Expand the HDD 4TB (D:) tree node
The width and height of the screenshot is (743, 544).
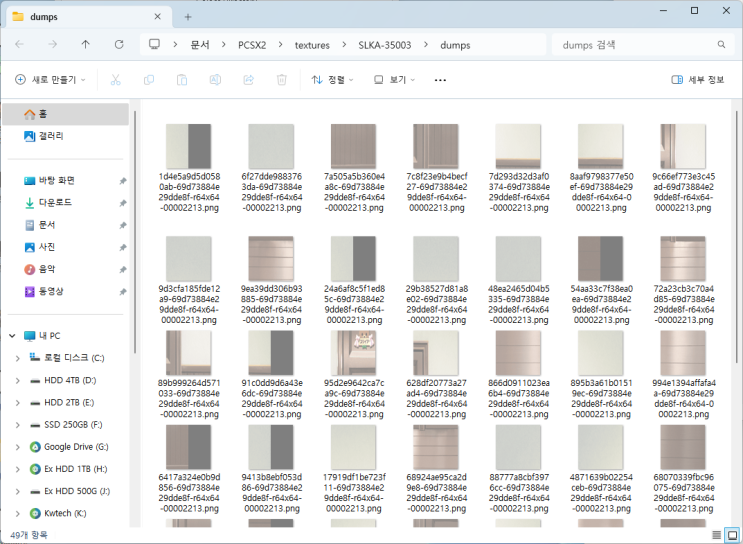click(x=17, y=380)
